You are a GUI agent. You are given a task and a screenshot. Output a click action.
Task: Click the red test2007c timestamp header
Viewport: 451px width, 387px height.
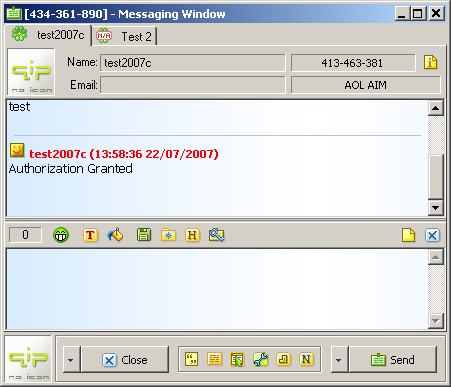[x=124, y=154]
